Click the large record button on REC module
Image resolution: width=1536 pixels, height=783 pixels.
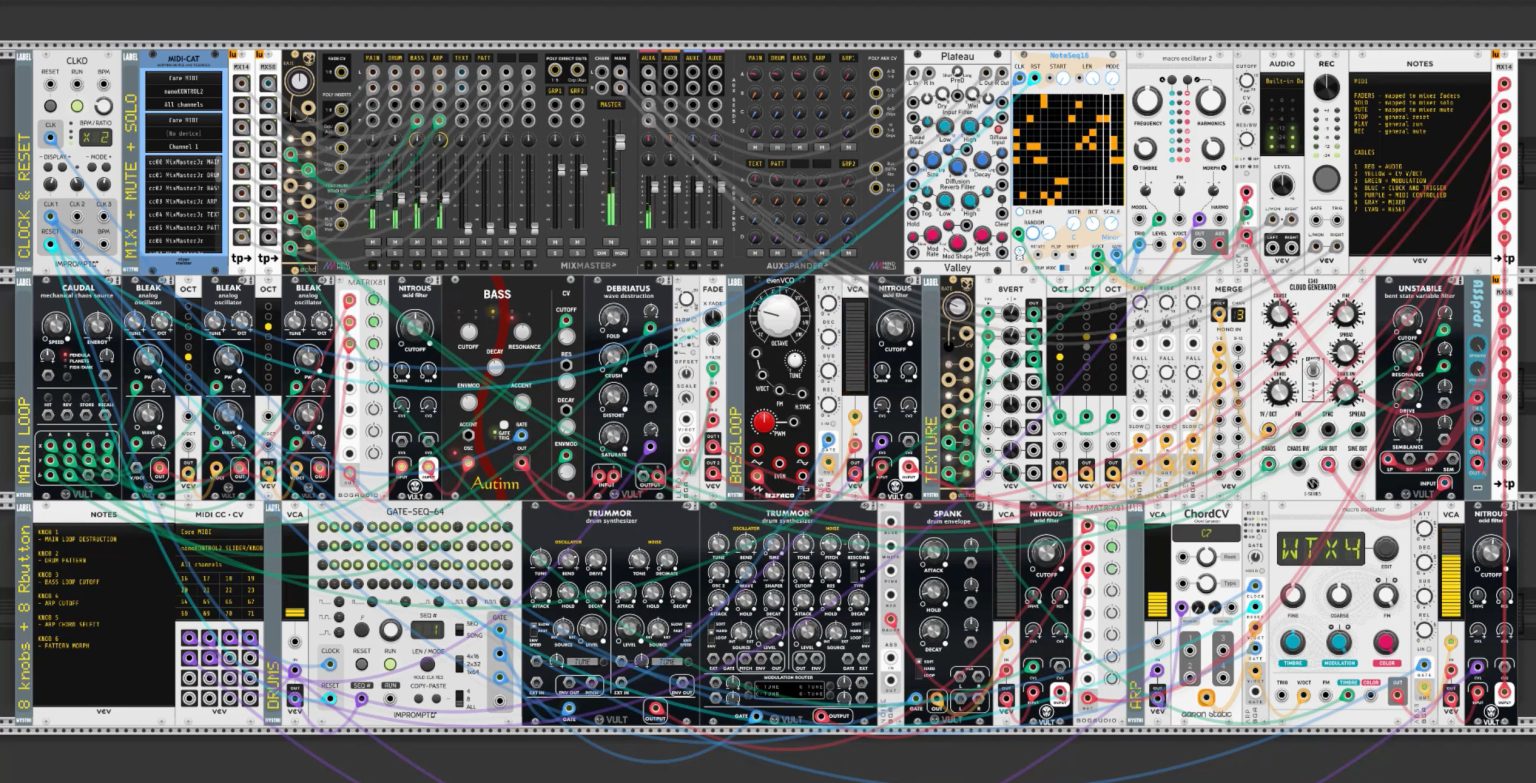click(x=1326, y=179)
